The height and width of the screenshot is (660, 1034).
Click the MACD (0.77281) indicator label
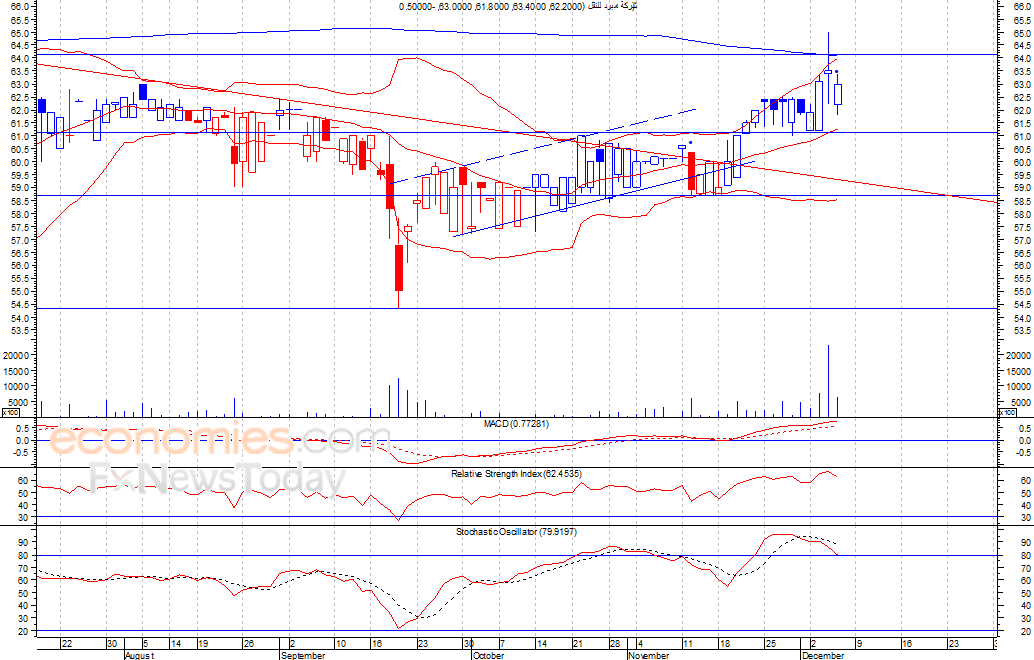[516, 423]
